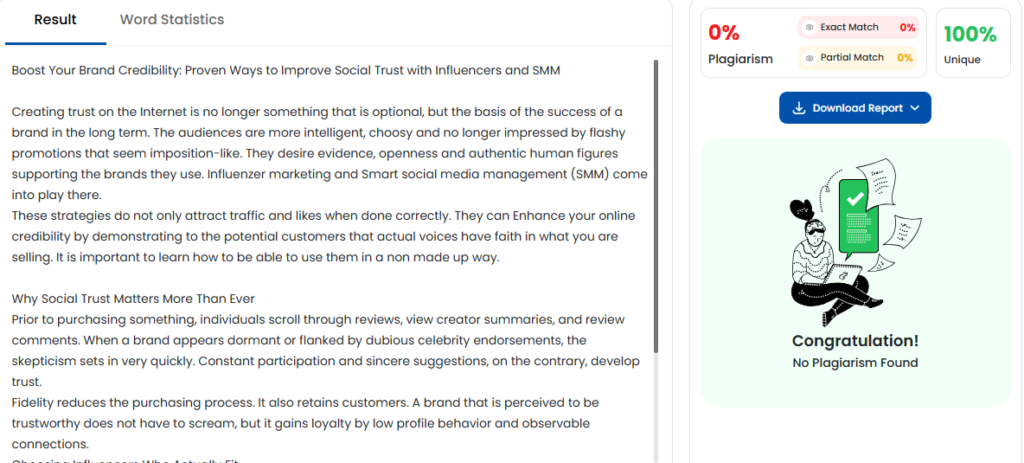This screenshot has width=1024, height=463.
Task: Click the green 100% Unique score
Action: 970,34
